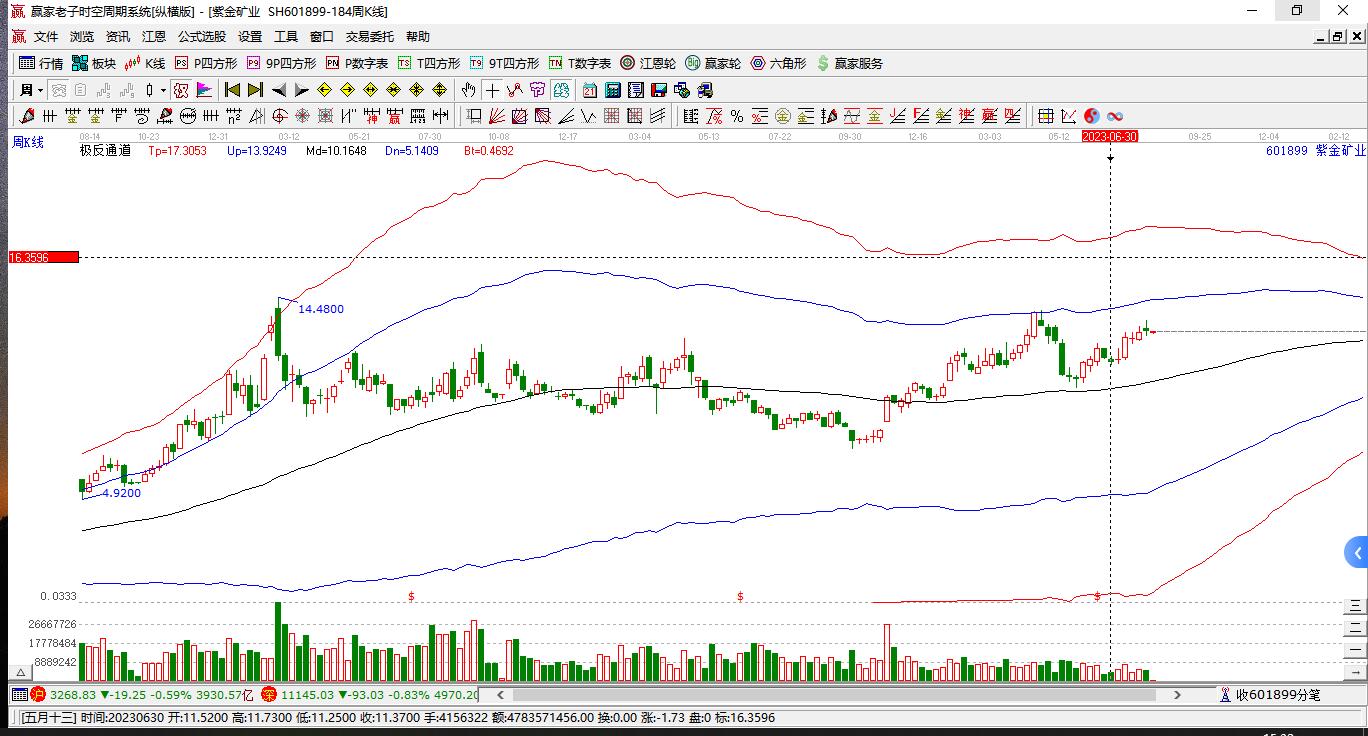Click the grid table icon beside yin-yang
The image size is (1368, 736).
tap(1046, 116)
